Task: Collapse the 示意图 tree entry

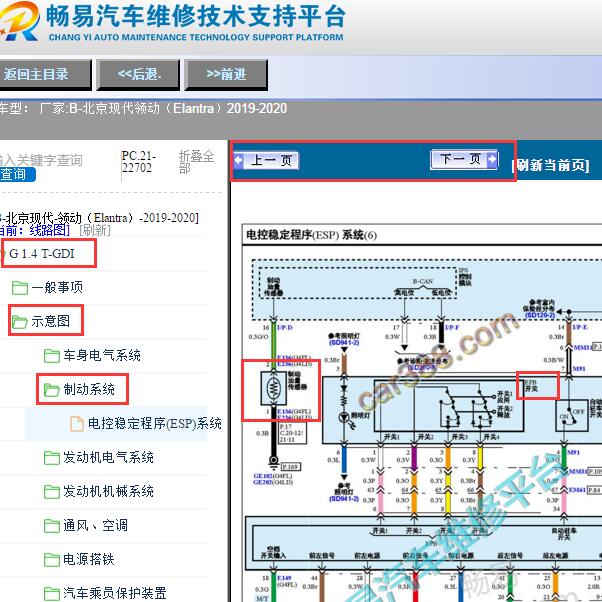Action: point(51,321)
